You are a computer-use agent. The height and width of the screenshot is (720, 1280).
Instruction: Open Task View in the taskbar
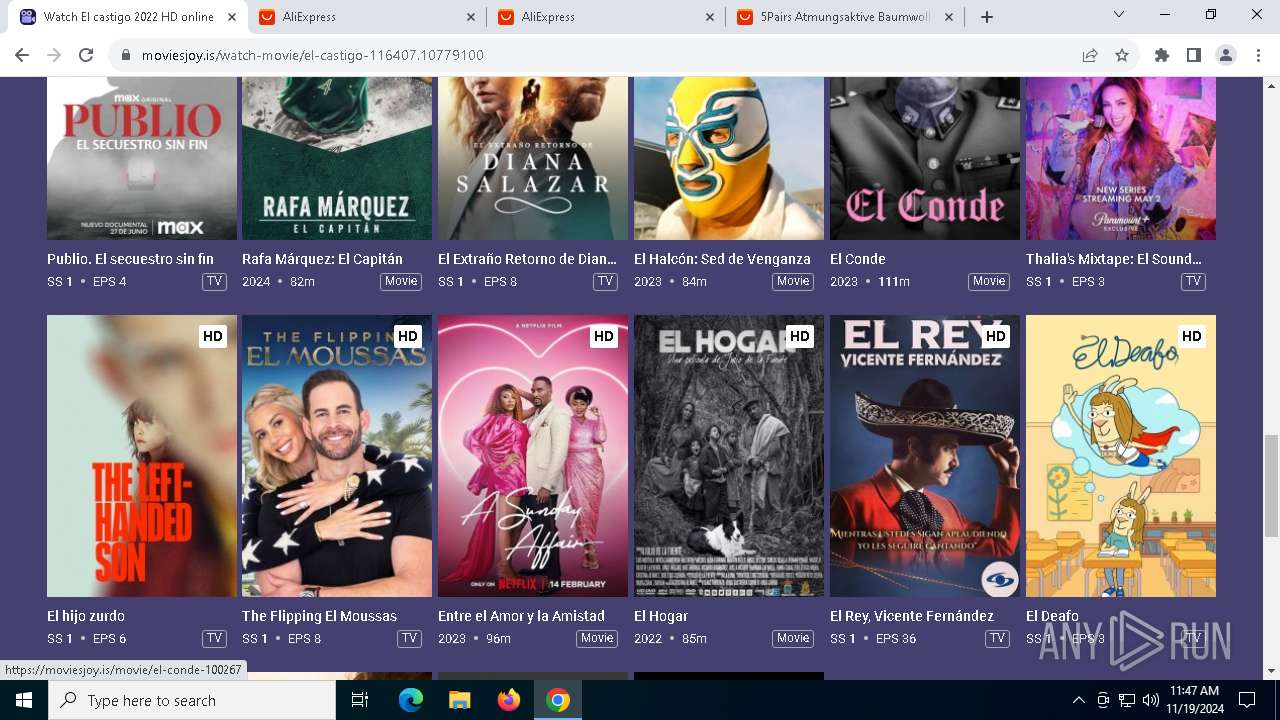tap(360, 700)
